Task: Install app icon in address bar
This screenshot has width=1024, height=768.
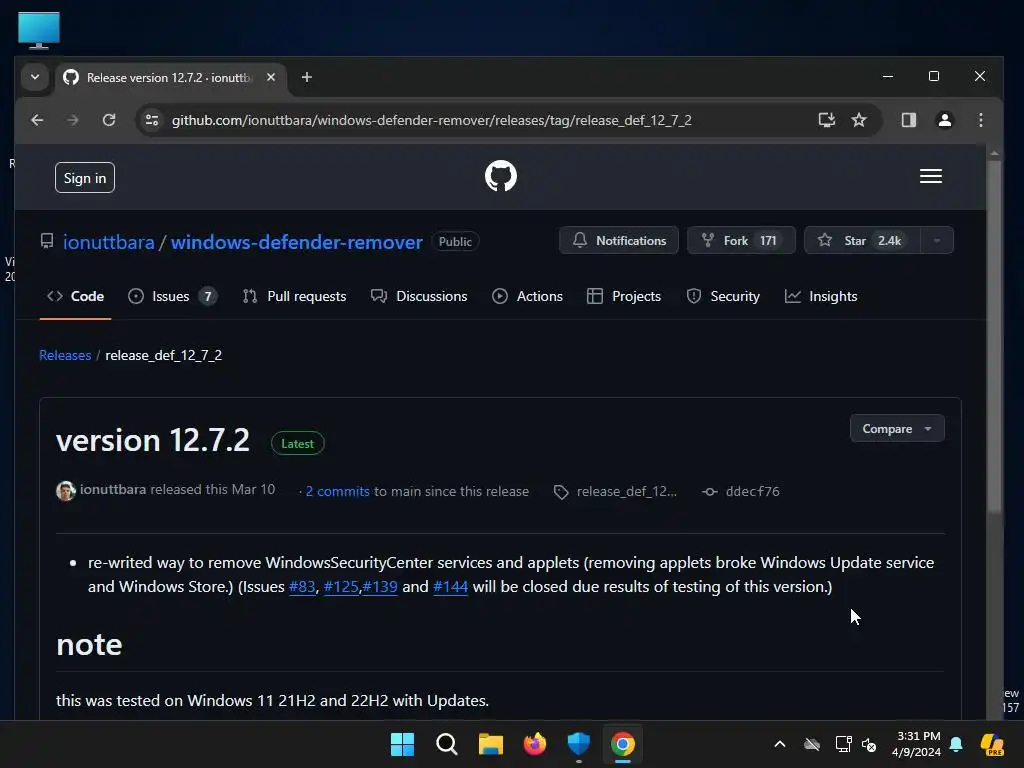Action: pyautogui.click(x=827, y=120)
